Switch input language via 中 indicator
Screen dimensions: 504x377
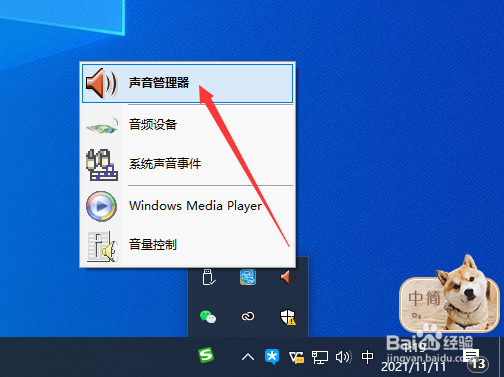click(368, 357)
